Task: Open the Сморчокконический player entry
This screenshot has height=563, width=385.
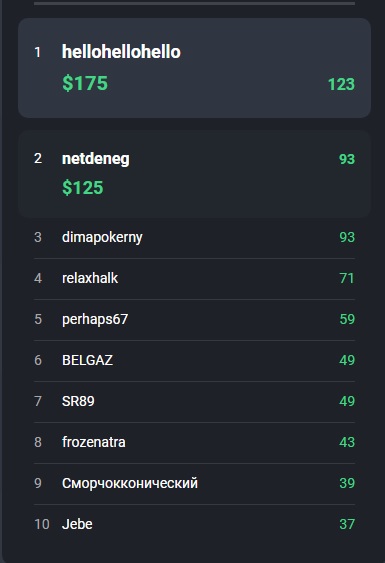Action: [x=194, y=484]
